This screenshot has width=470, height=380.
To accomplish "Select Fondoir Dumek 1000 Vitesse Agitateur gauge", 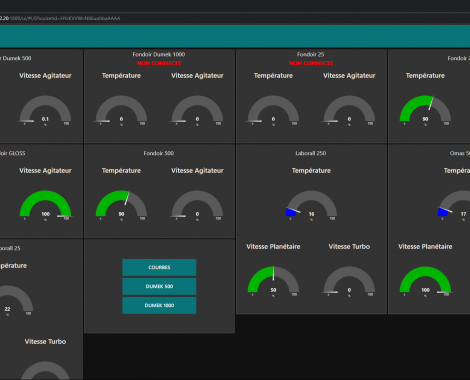I will coord(197,111).
